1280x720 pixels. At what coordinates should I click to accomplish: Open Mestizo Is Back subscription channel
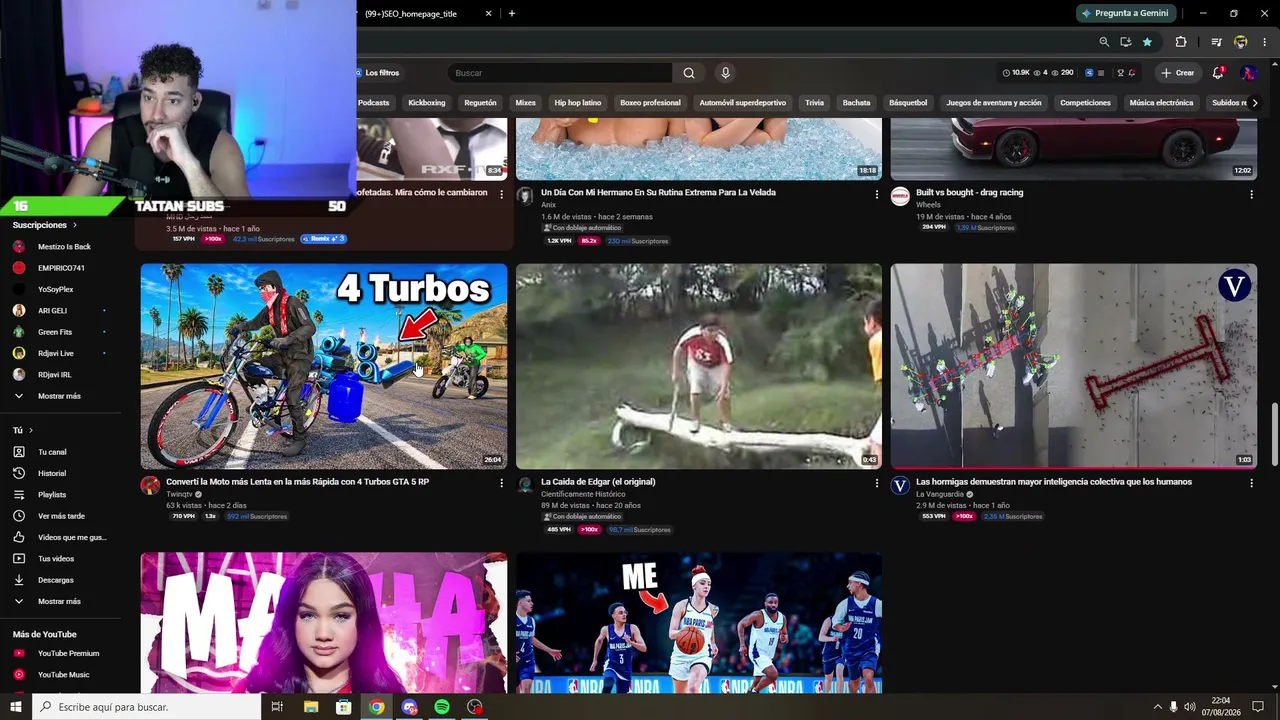pyautogui.click(x=64, y=247)
